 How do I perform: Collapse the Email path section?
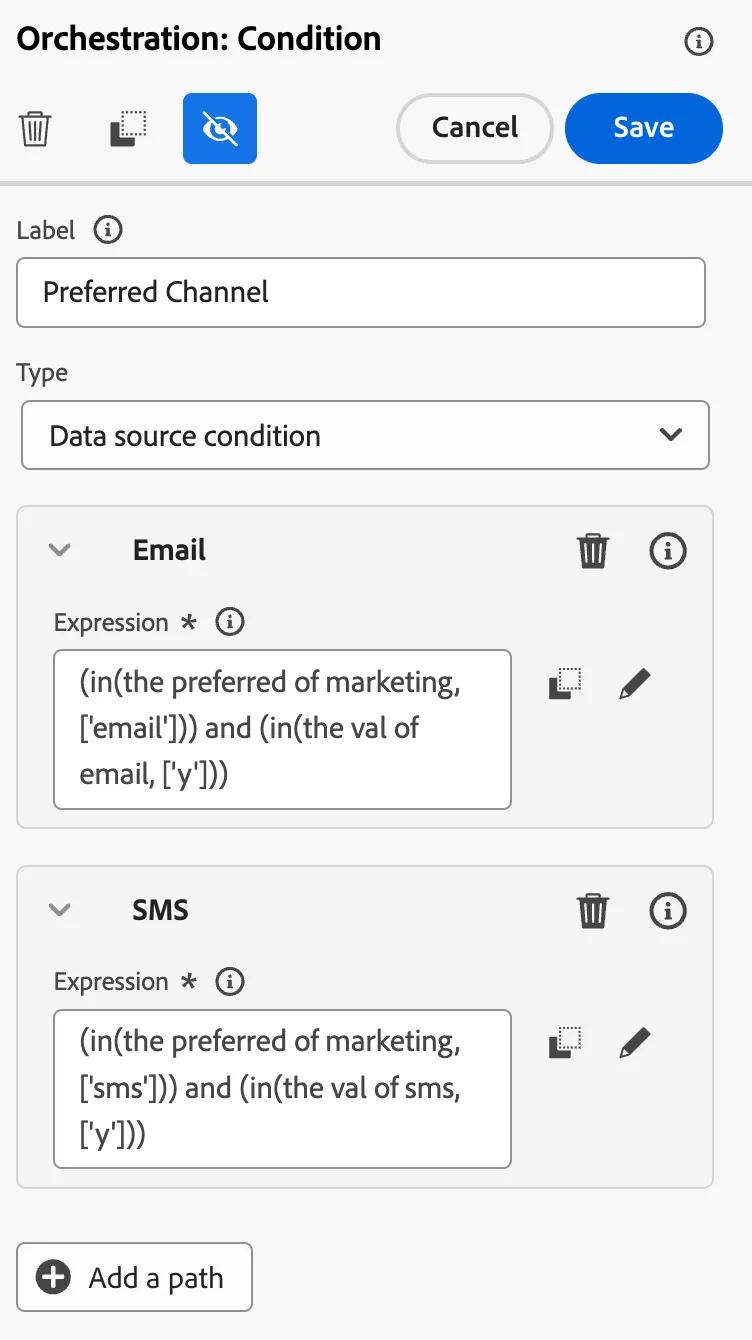60,549
